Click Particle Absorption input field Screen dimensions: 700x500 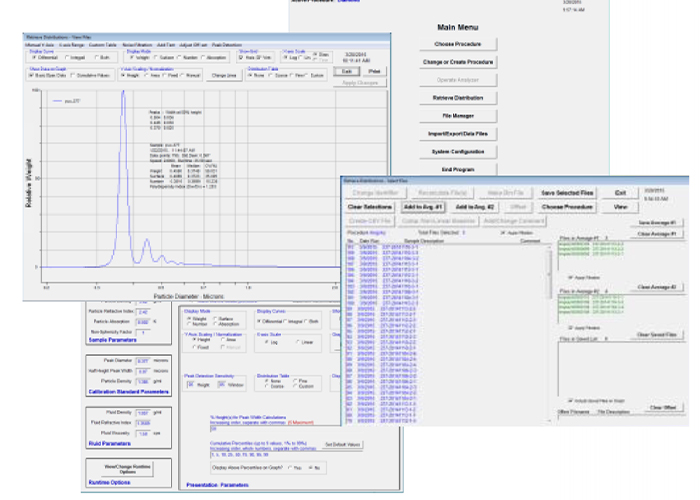point(143,322)
